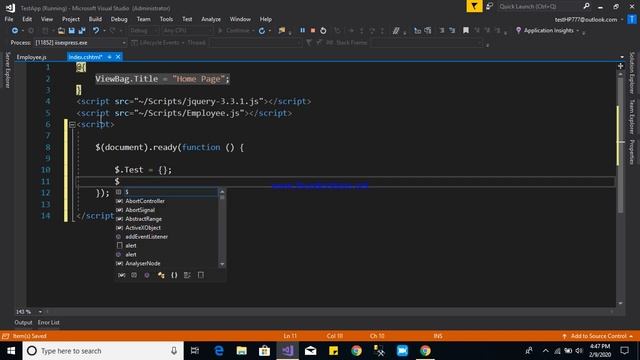Click the blue account avatar icon
Viewport: 640px width, 360px height.
tap(632, 19)
